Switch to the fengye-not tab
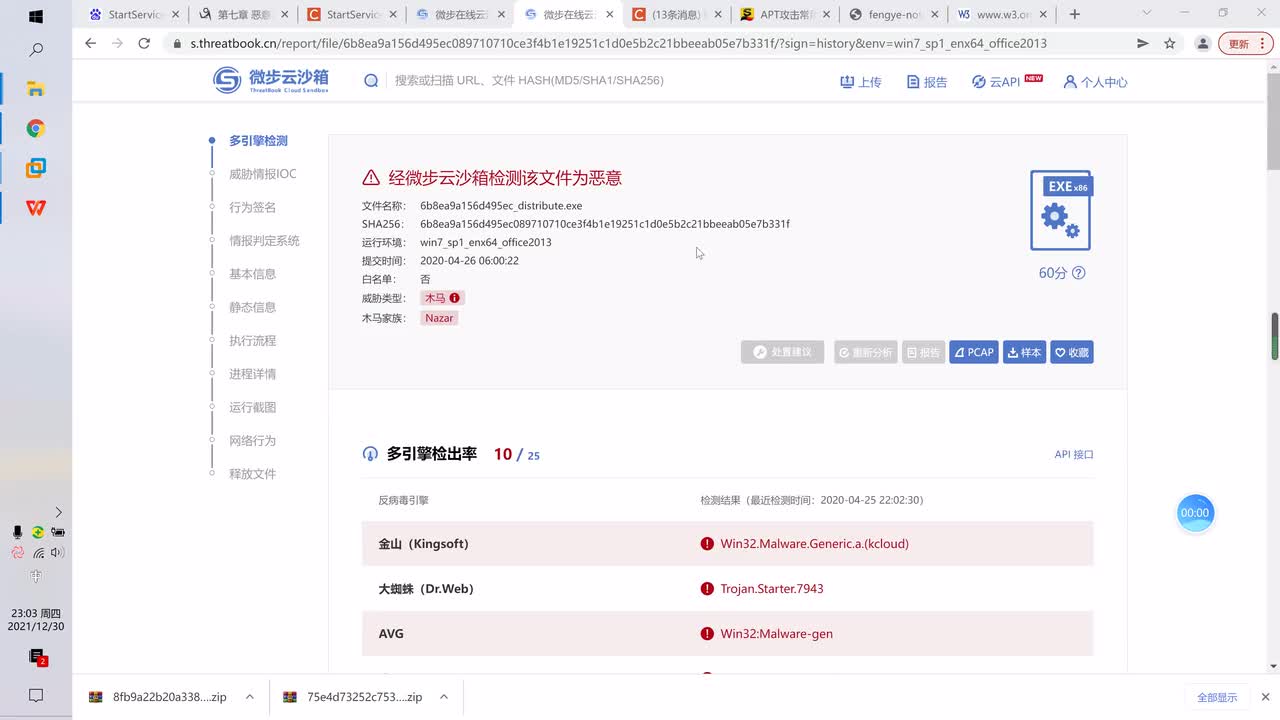This screenshot has height=720, width=1280. point(892,14)
